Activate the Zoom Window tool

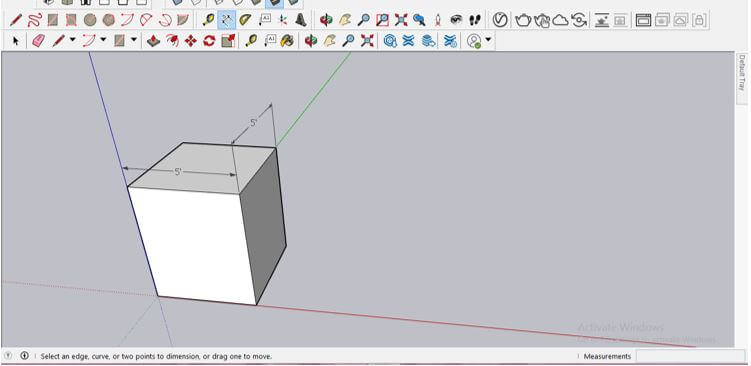pos(382,20)
